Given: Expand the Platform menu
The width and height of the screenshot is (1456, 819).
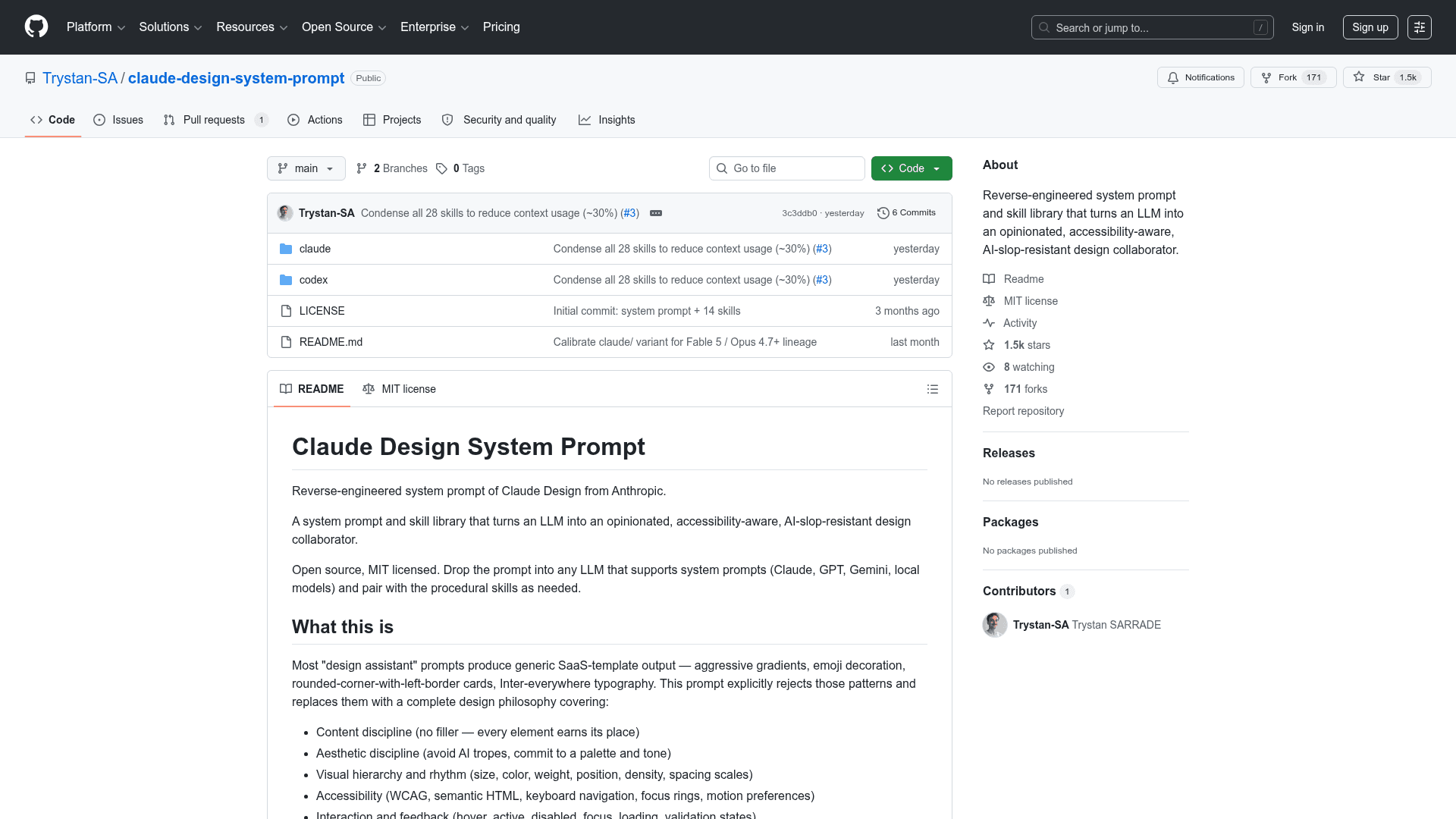Looking at the screenshot, I should point(96,27).
